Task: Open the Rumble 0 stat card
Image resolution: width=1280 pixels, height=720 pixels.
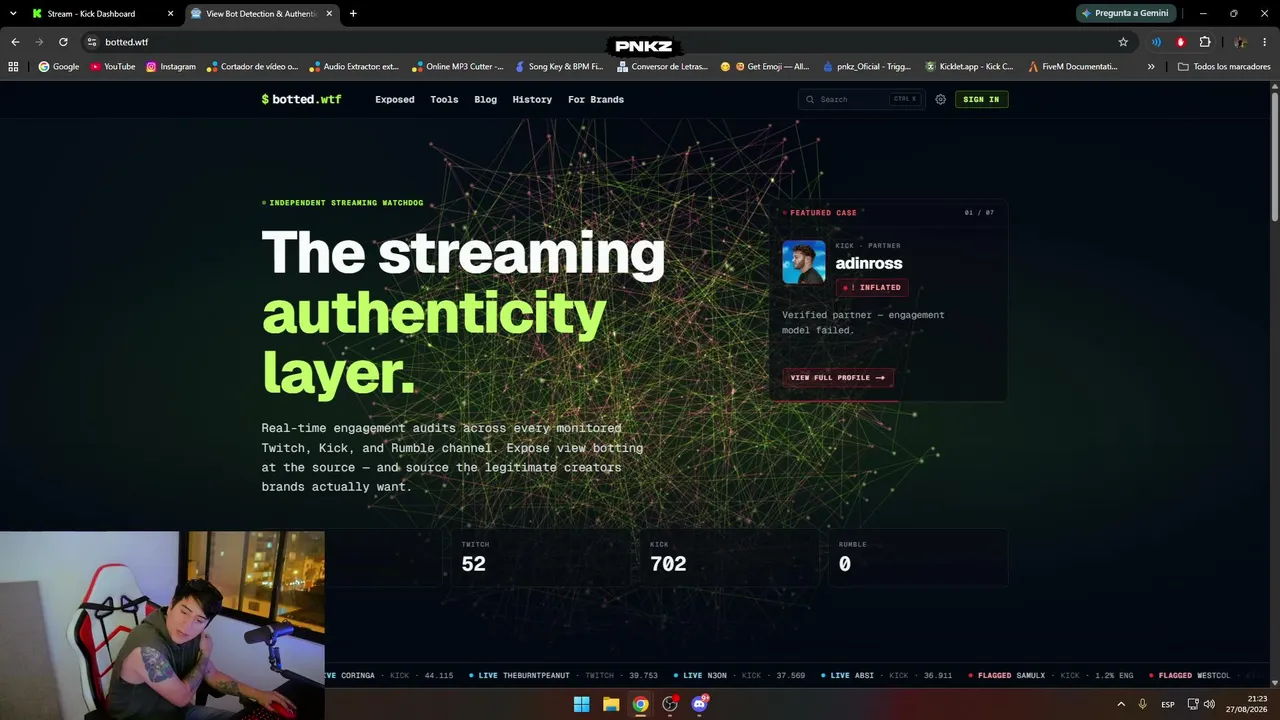Action: (x=918, y=557)
